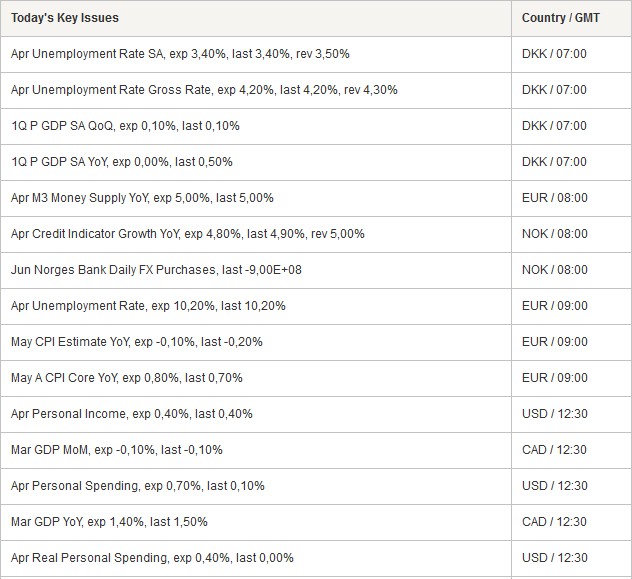
Task: Click the Mar GDP MoM entry
Action: (117, 450)
